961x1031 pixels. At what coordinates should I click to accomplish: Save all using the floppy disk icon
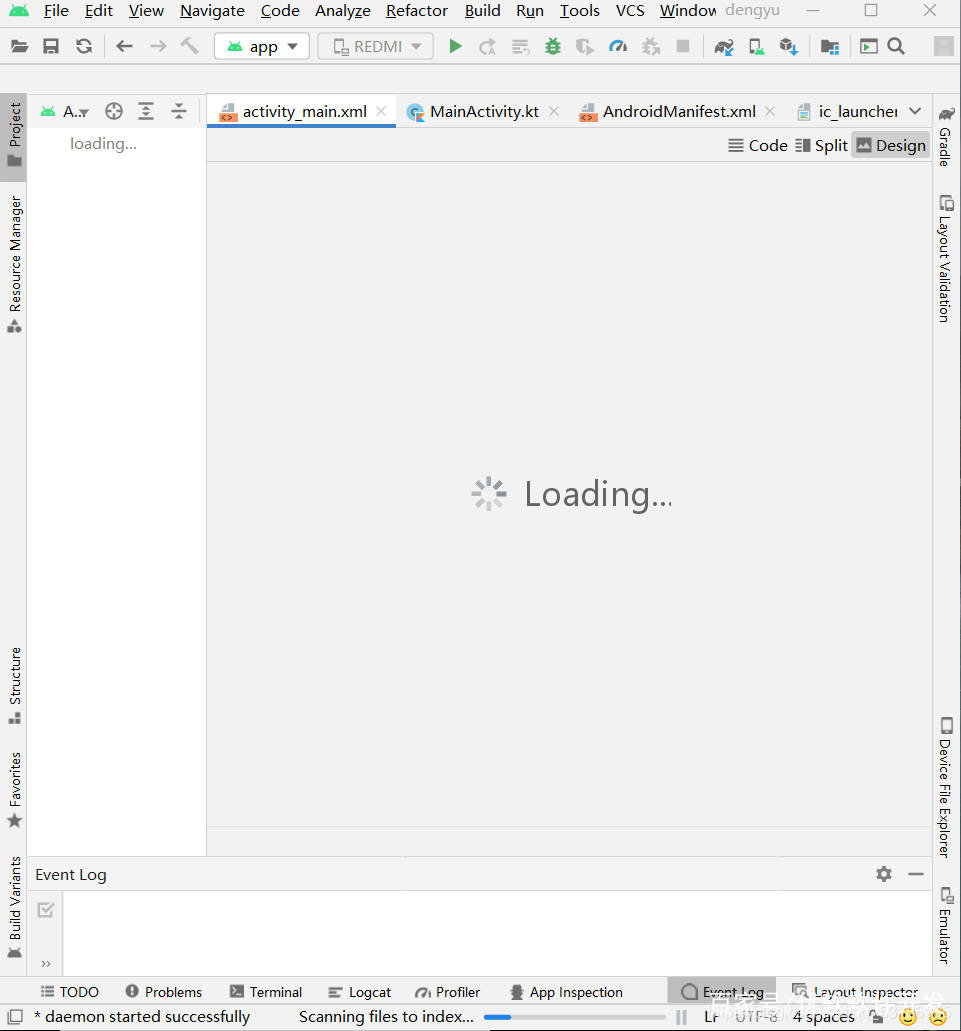coord(51,47)
